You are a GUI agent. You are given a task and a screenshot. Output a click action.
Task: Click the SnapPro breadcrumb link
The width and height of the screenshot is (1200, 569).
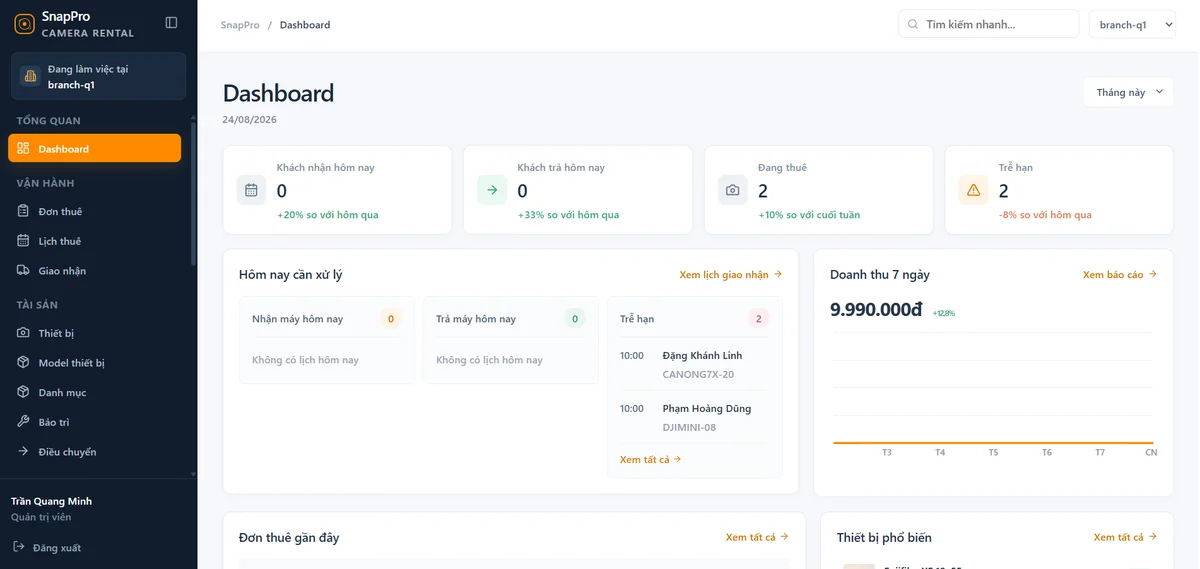tap(240, 25)
